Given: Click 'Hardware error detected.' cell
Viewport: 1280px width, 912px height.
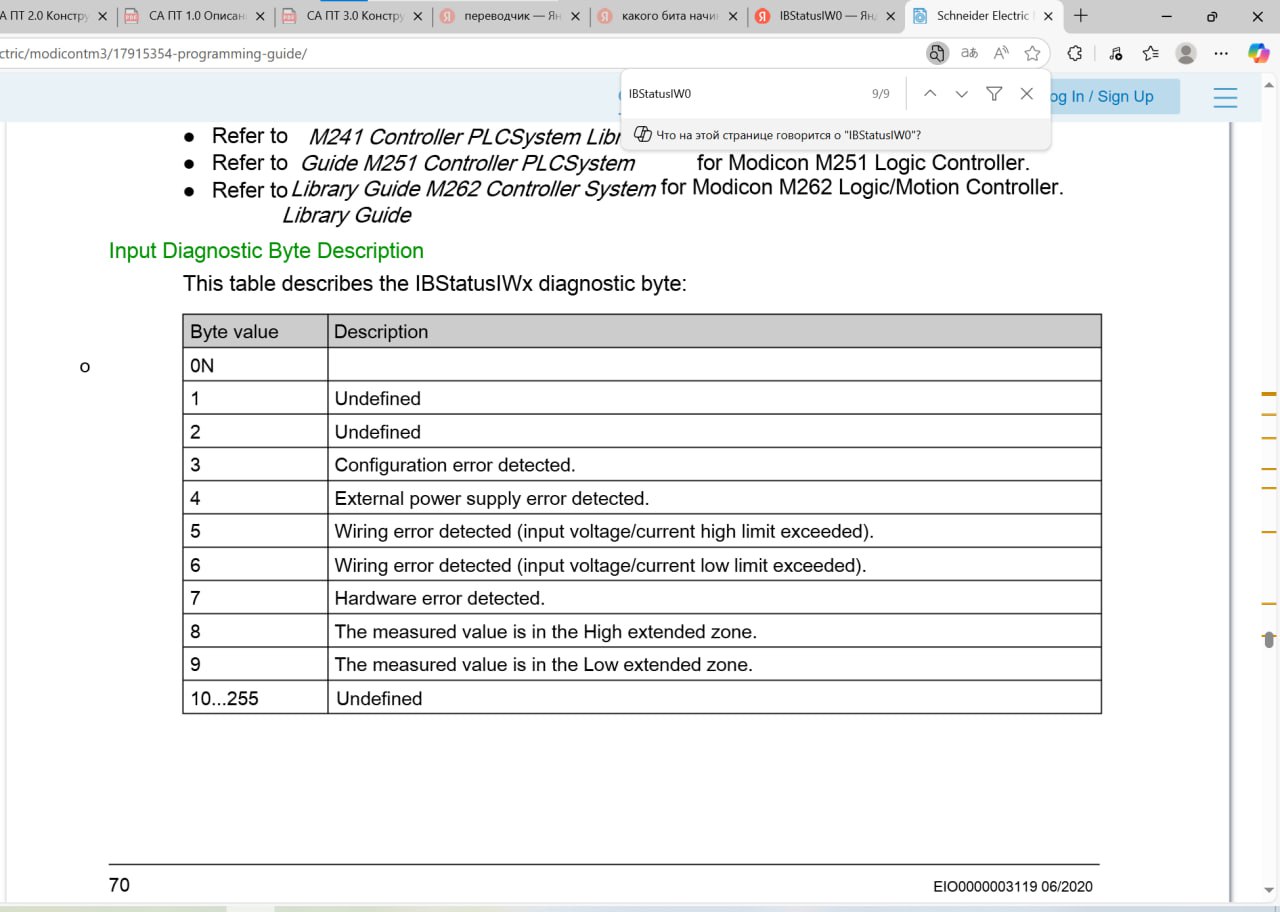Looking at the screenshot, I should (x=714, y=598).
